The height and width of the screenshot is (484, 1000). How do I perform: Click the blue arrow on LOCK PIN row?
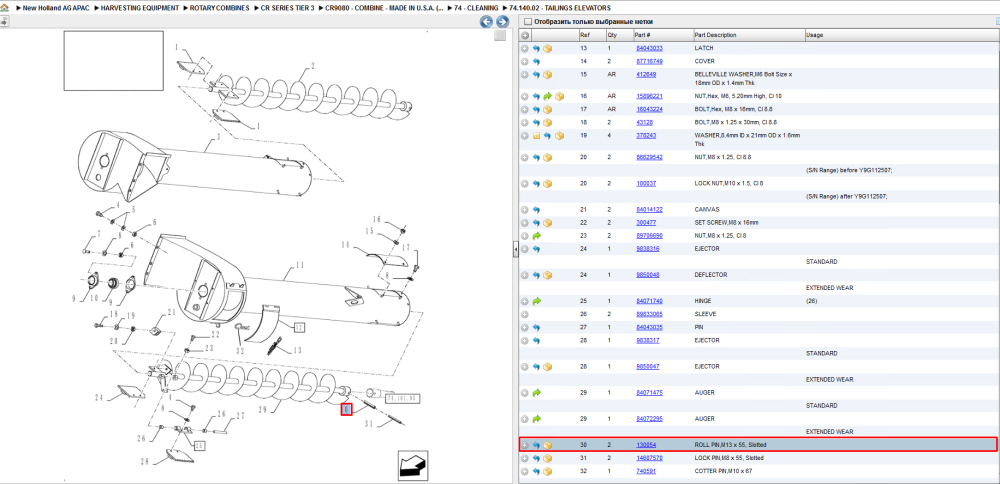[536, 458]
